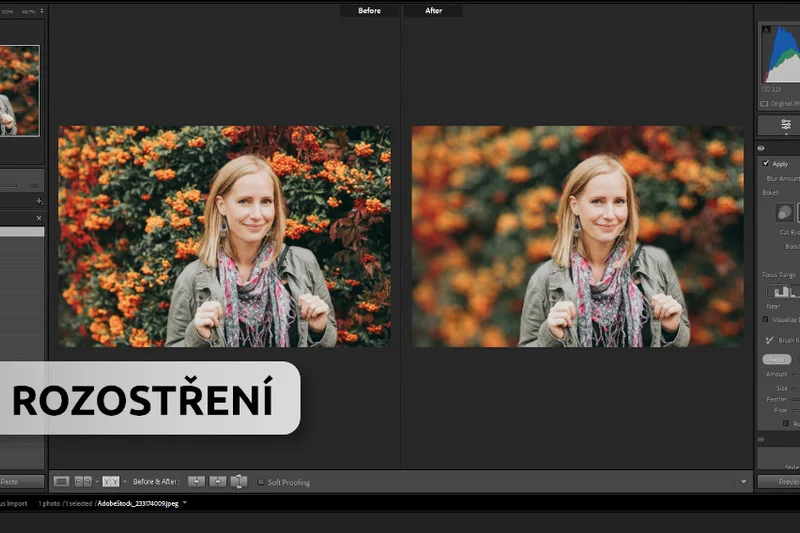
Task: Open the AdobeStock filename source dropdown
Action: tap(185, 503)
